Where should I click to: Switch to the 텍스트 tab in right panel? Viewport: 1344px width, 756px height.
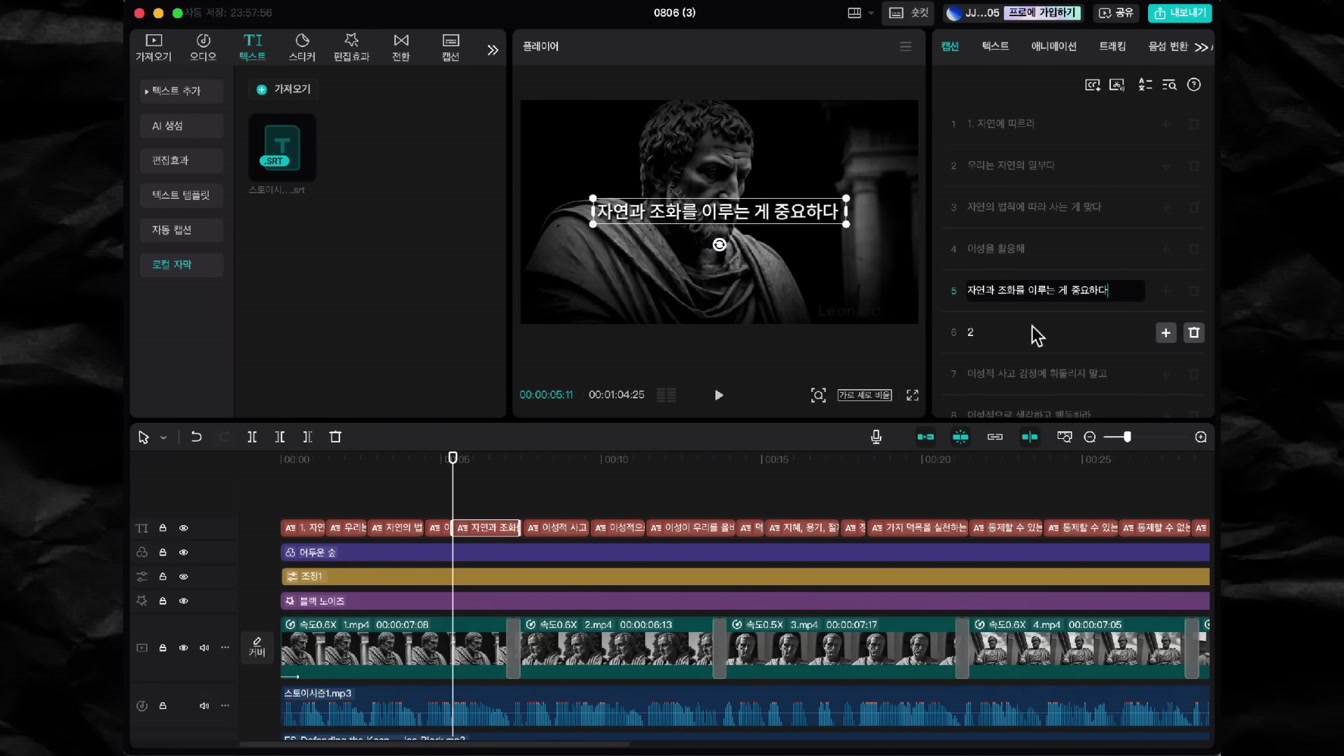tap(995, 47)
